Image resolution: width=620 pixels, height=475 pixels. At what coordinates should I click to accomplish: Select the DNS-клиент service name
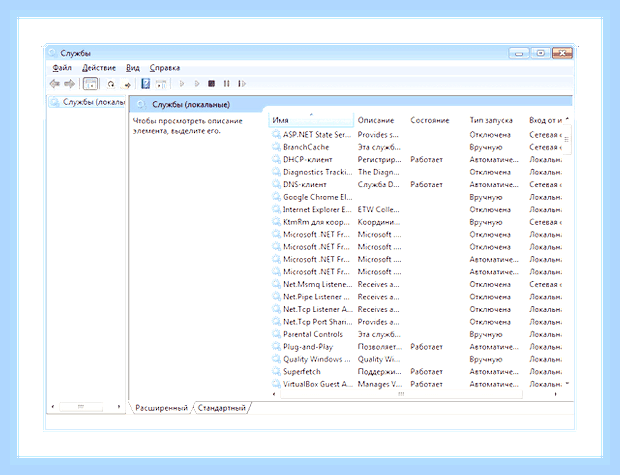(x=305, y=184)
